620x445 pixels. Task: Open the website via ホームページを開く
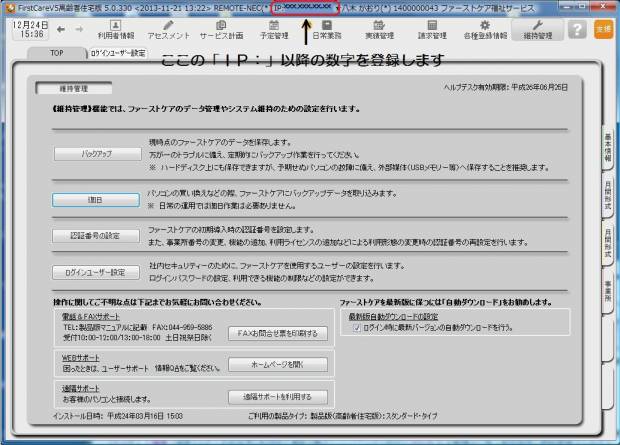pyautogui.click(x=272, y=364)
